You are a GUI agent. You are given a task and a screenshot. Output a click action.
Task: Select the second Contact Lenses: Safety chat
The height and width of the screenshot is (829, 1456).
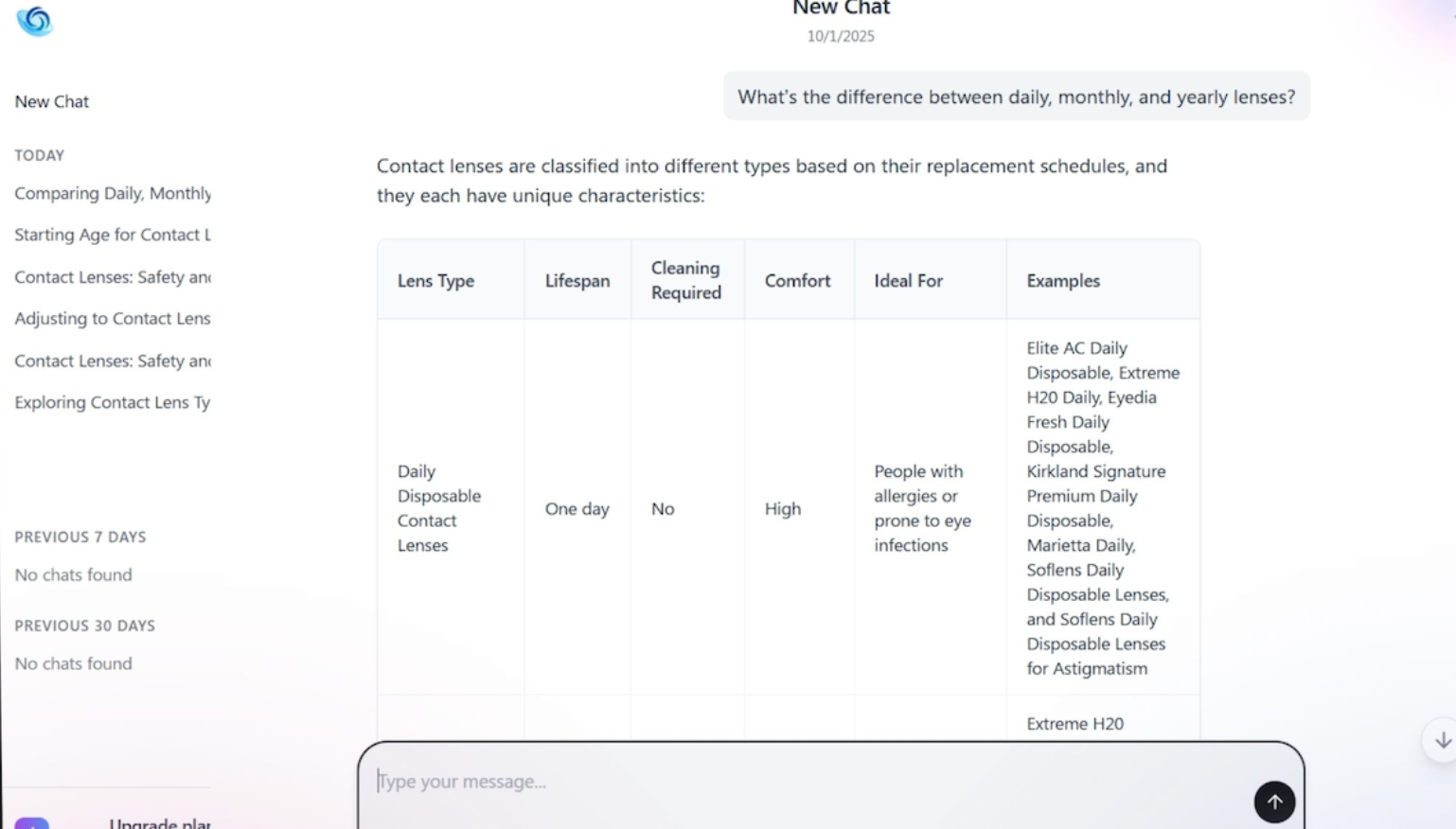(112, 361)
